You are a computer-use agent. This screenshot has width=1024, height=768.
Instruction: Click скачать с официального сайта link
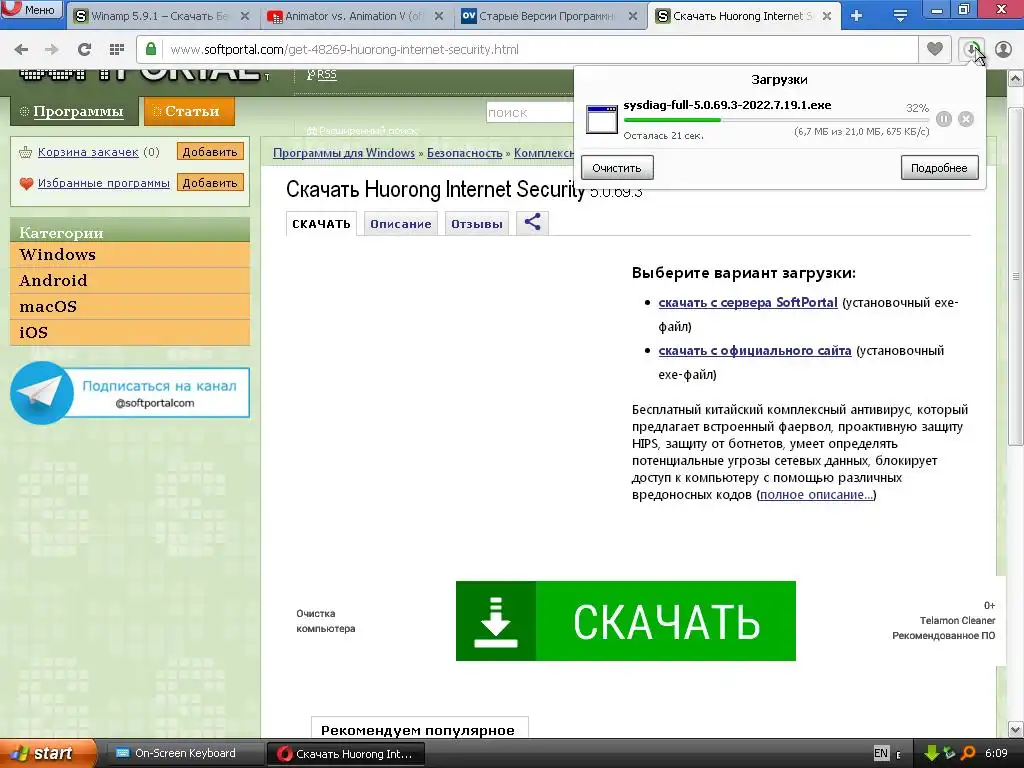tap(755, 351)
